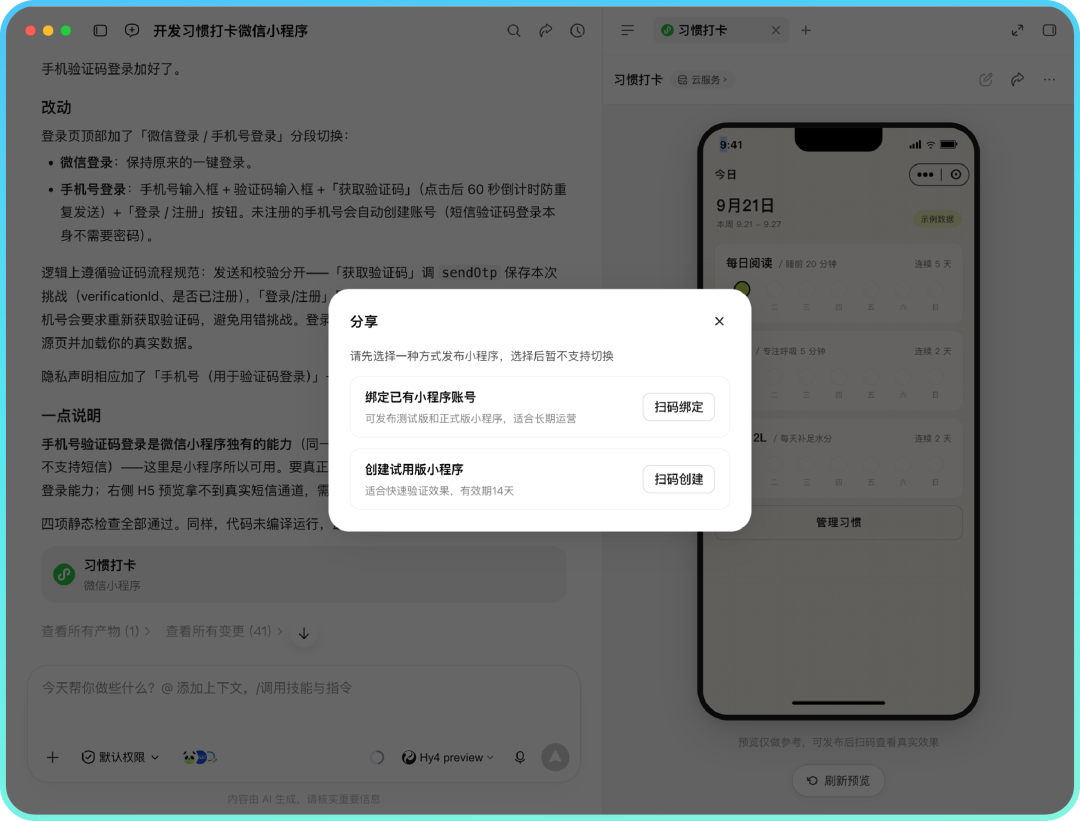Expand preview panel with arrows icon
This screenshot has height=821, width=1080.
(x=1017, y=30)
